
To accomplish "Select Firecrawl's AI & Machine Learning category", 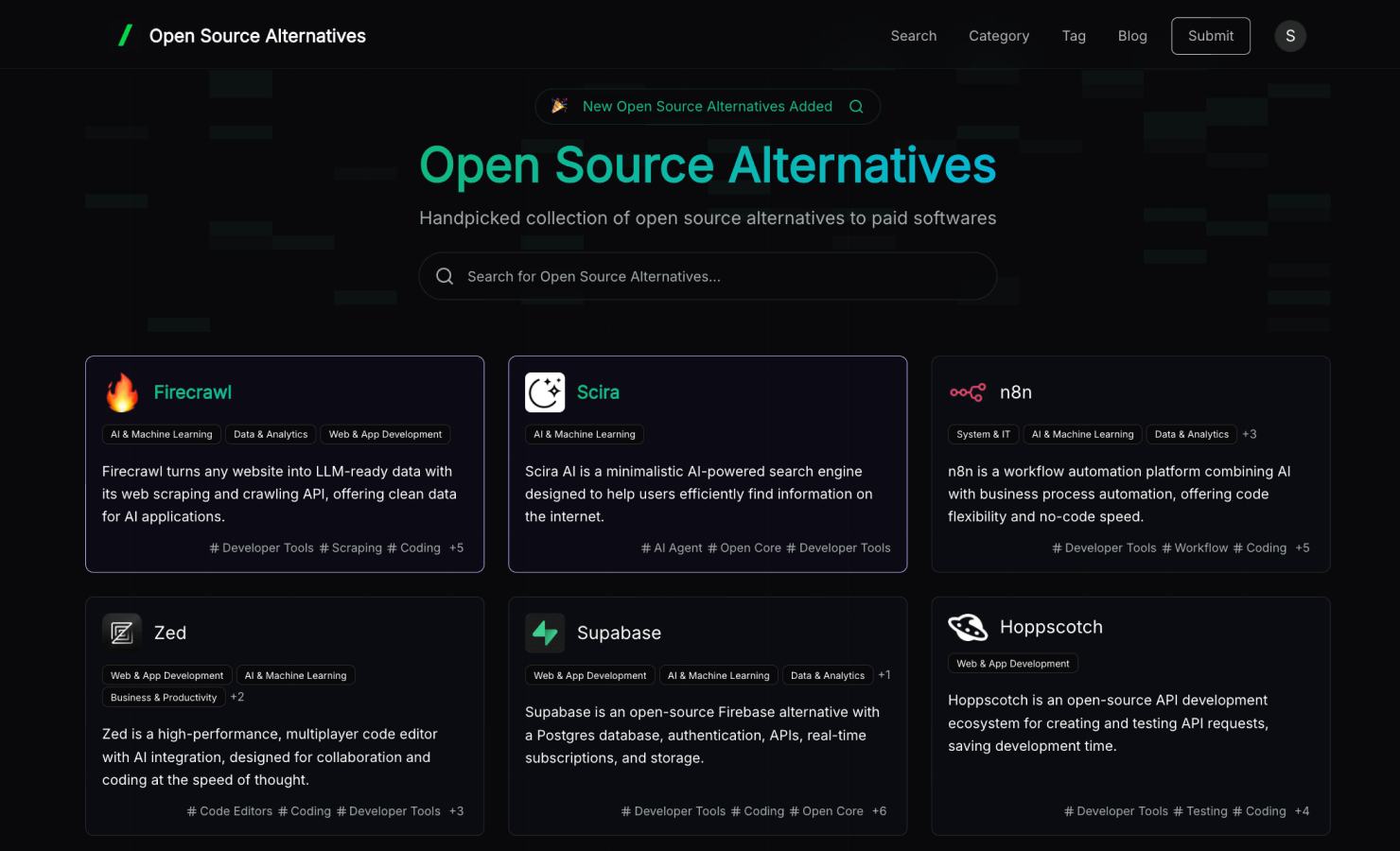I will click(162, 435).
